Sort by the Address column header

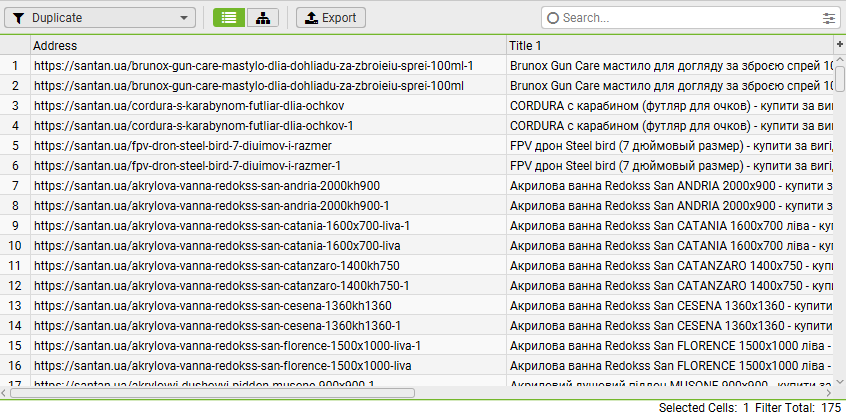[x=268, y=45]
